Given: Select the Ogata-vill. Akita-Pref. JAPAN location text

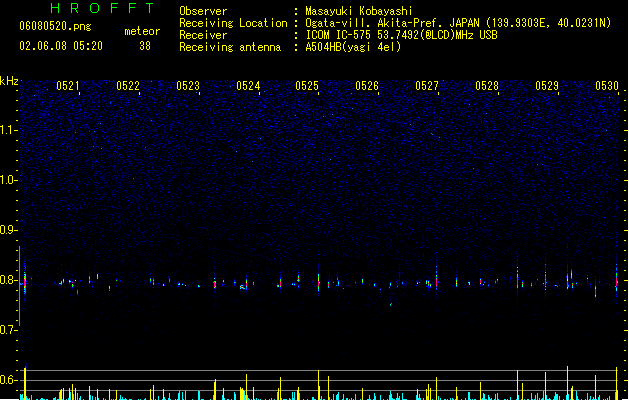Looking at the screenshot, I should pyautogui.click(x=458, y=23).
